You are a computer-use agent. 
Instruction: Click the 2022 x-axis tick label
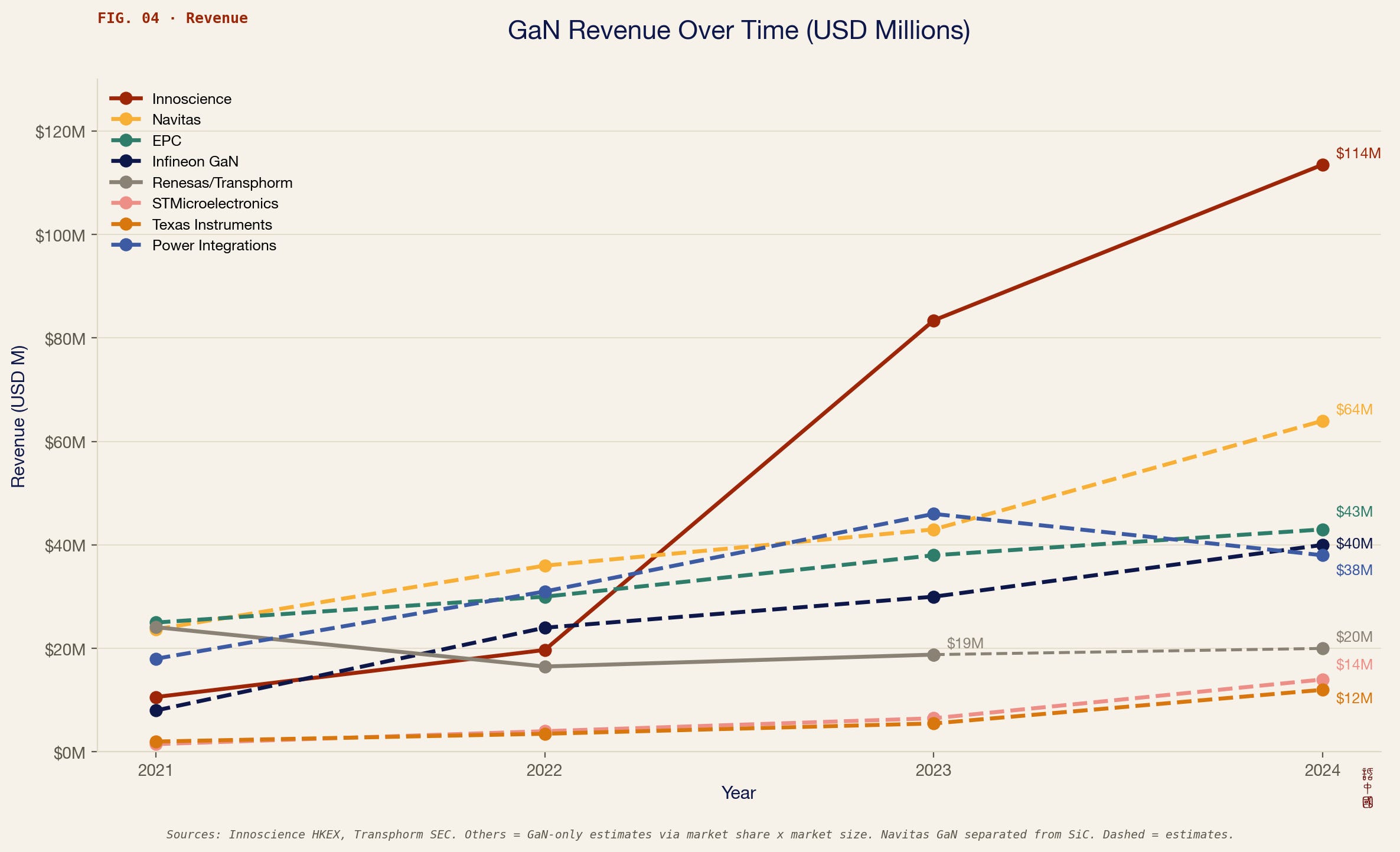[544, 770]
